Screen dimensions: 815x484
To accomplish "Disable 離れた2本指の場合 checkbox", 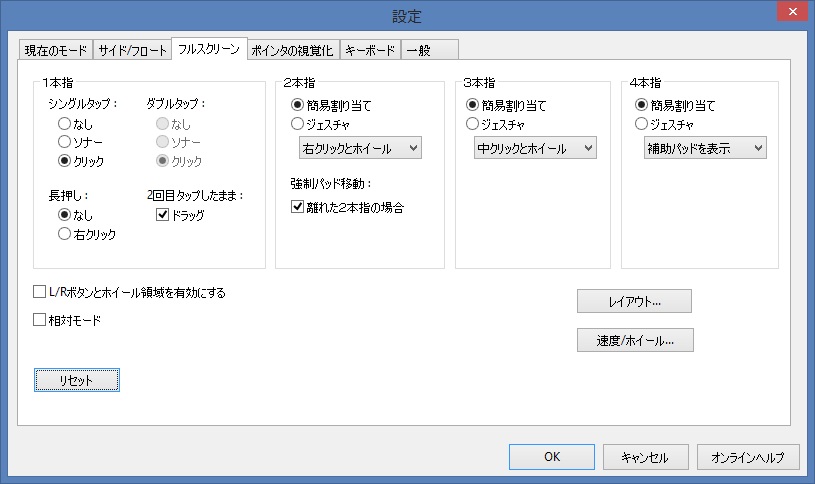I will pos(297,207).
